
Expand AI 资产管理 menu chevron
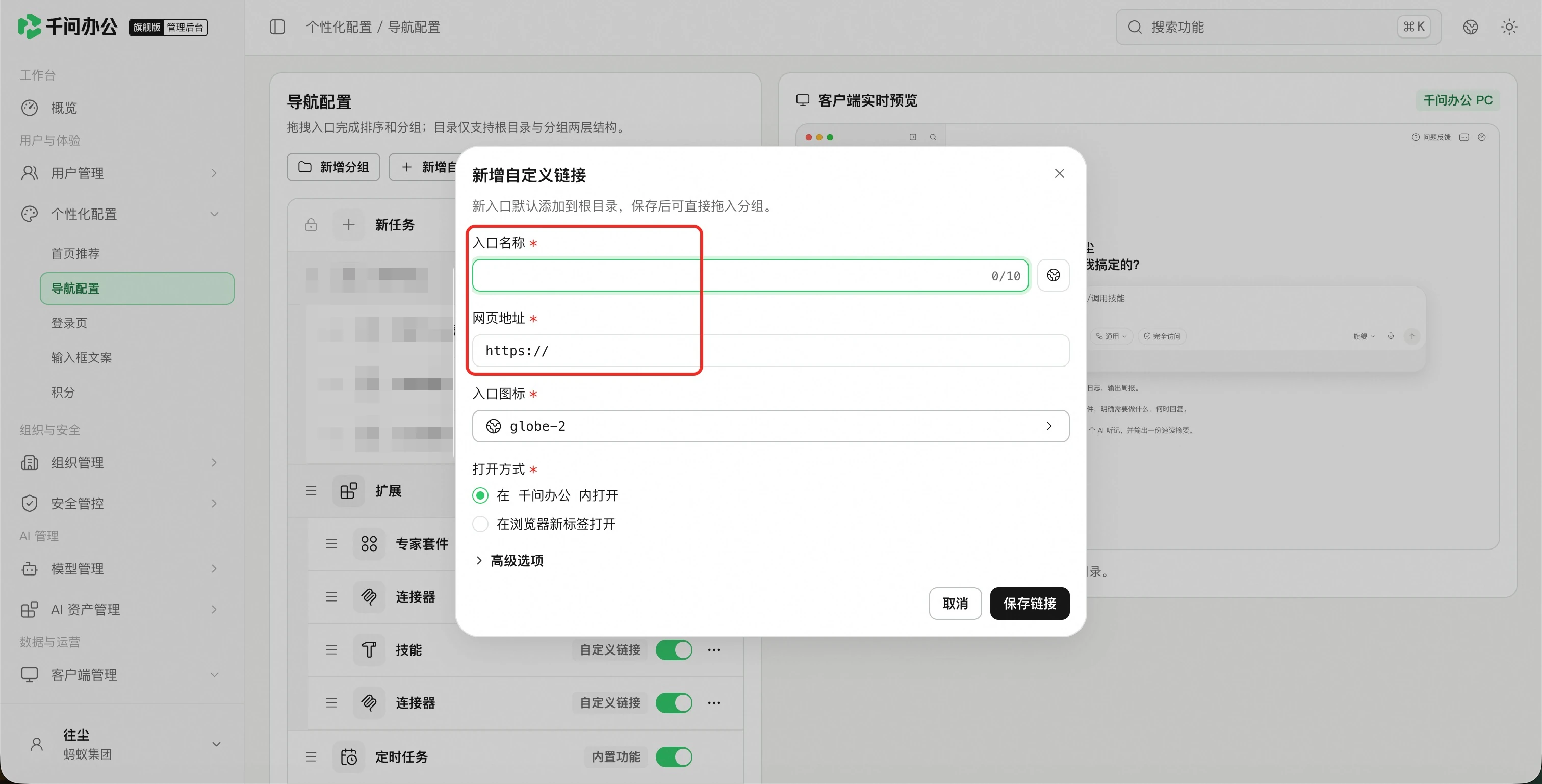[x=214, y=609]
